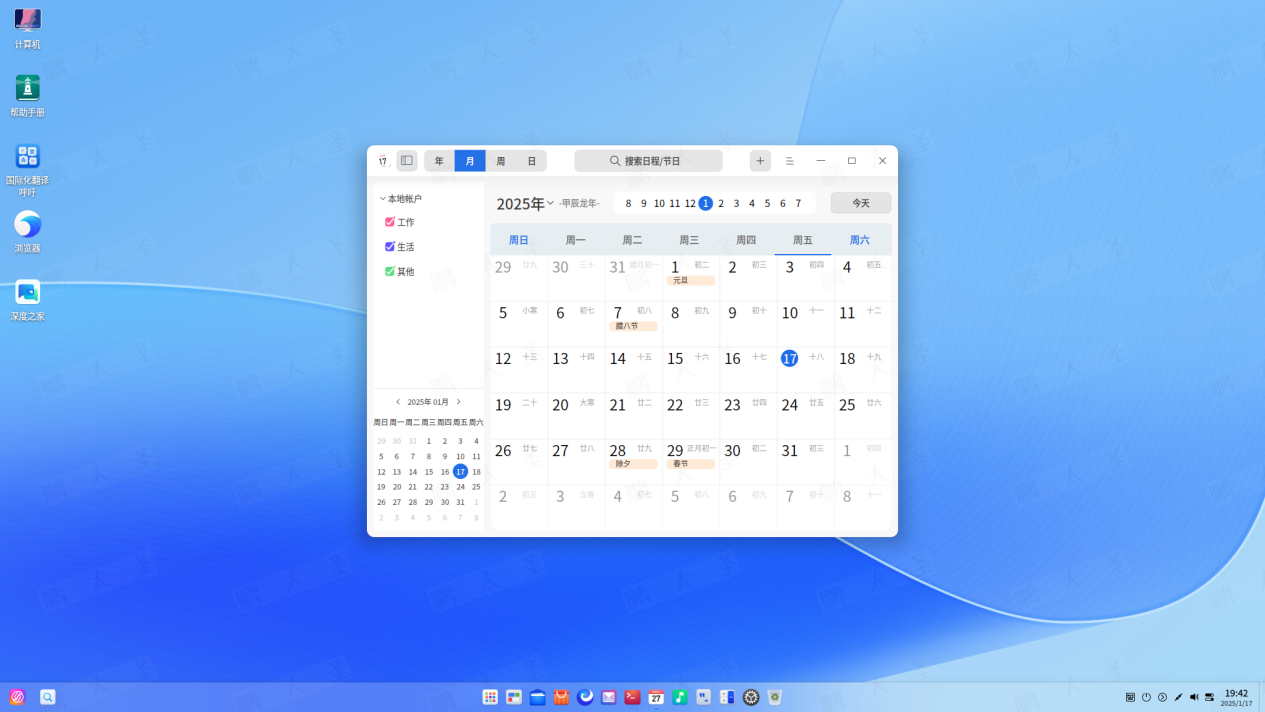Click the 元旦 holiday label
This screenshot has width=1265, height=712.
pos(690,281)
